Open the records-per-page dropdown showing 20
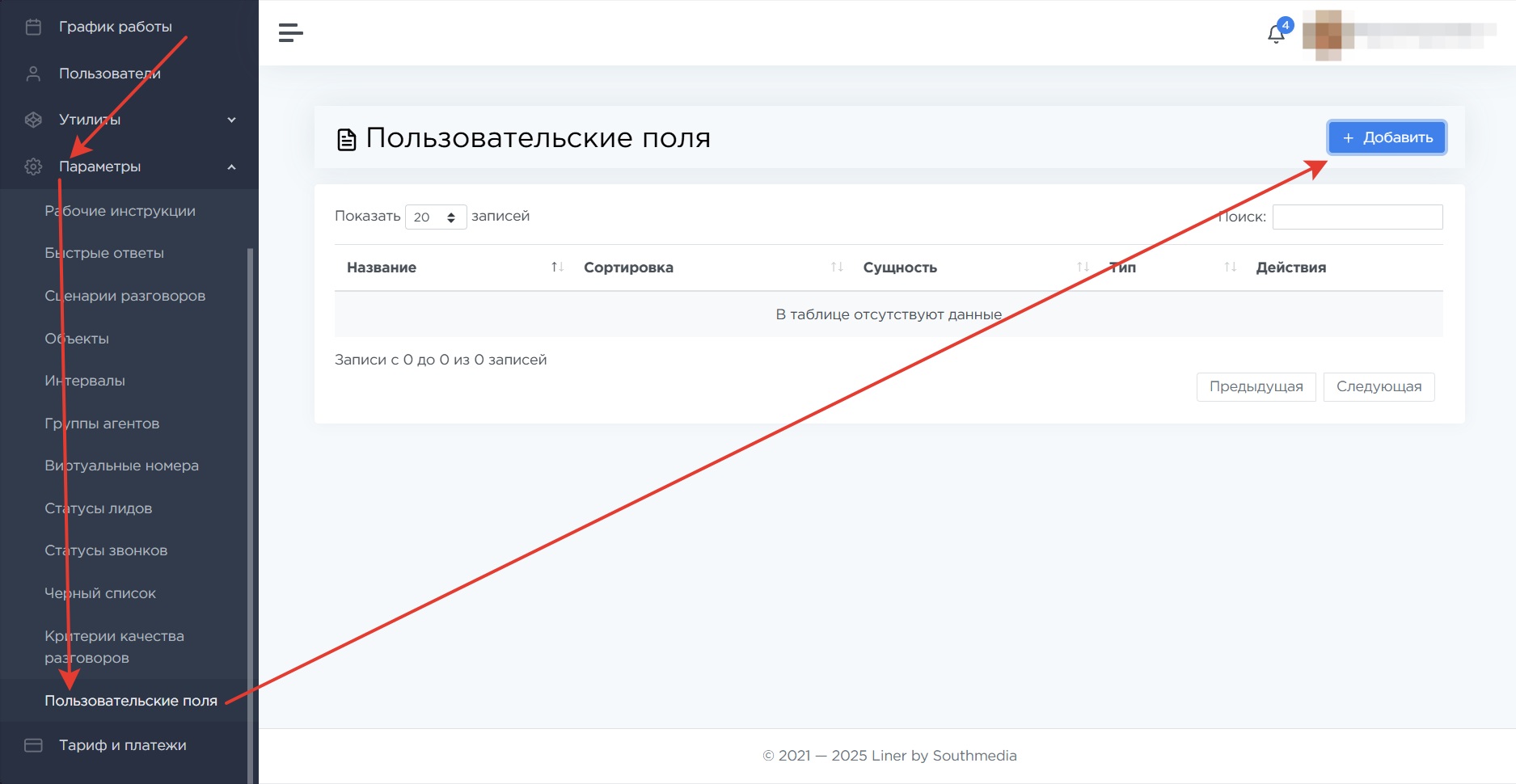This screenshot has width=1516, height=784. (435, 217)
